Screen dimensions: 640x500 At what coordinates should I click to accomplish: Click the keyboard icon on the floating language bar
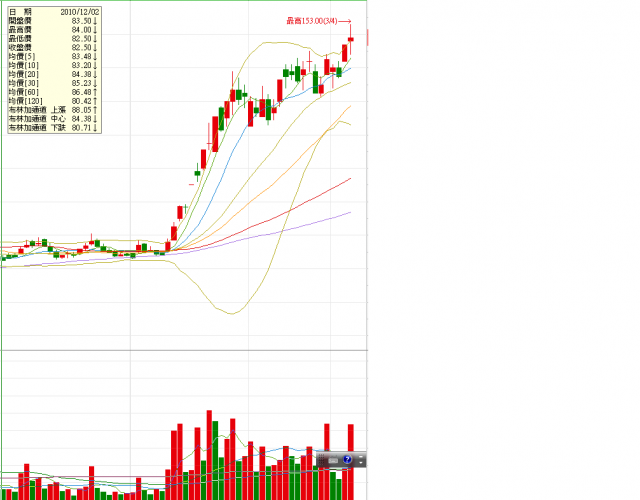pyautogui.click(x=333, y=460)
